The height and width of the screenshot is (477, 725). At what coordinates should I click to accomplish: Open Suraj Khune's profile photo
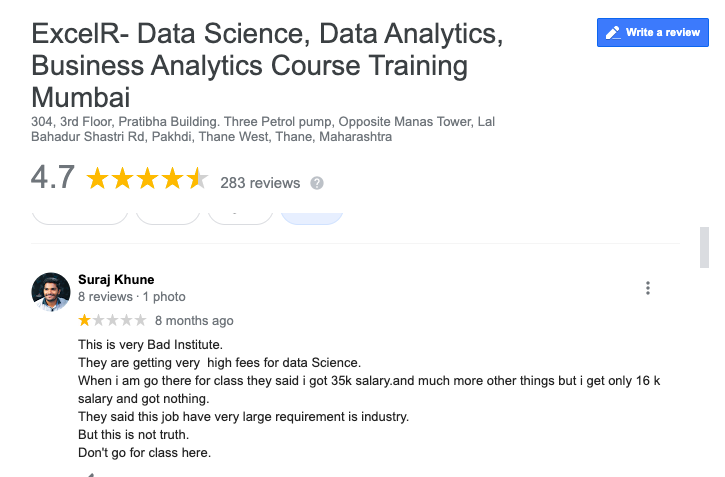click(51, 290)
